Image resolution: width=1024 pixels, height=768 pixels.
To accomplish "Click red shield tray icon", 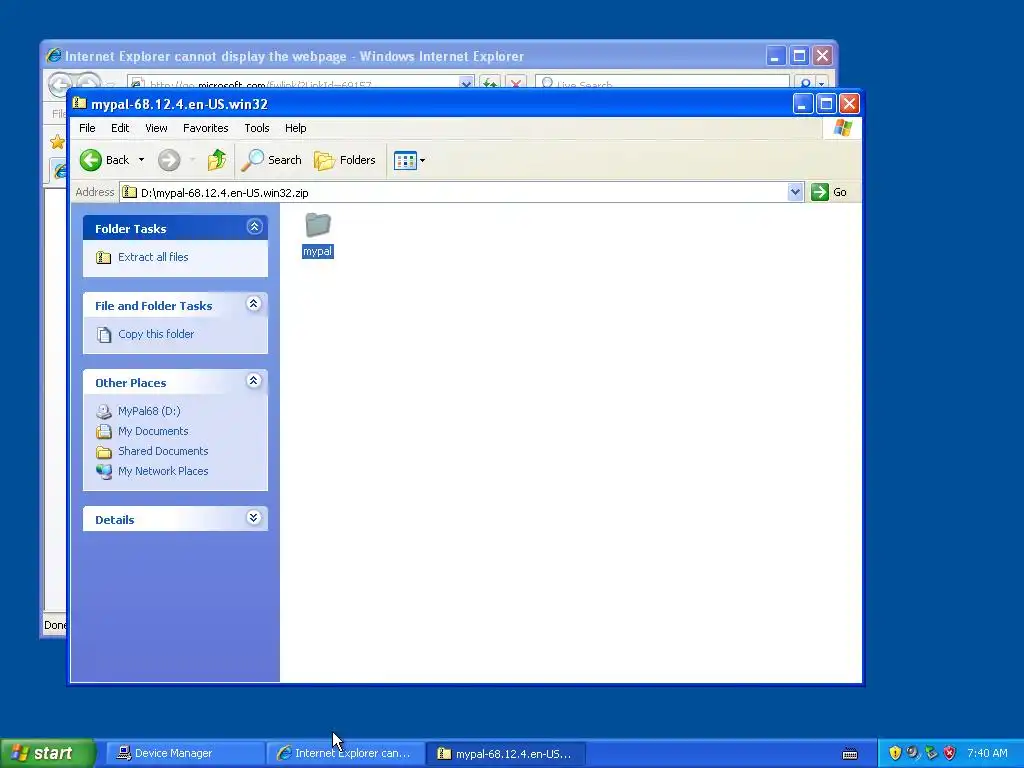I will (950, 753).
